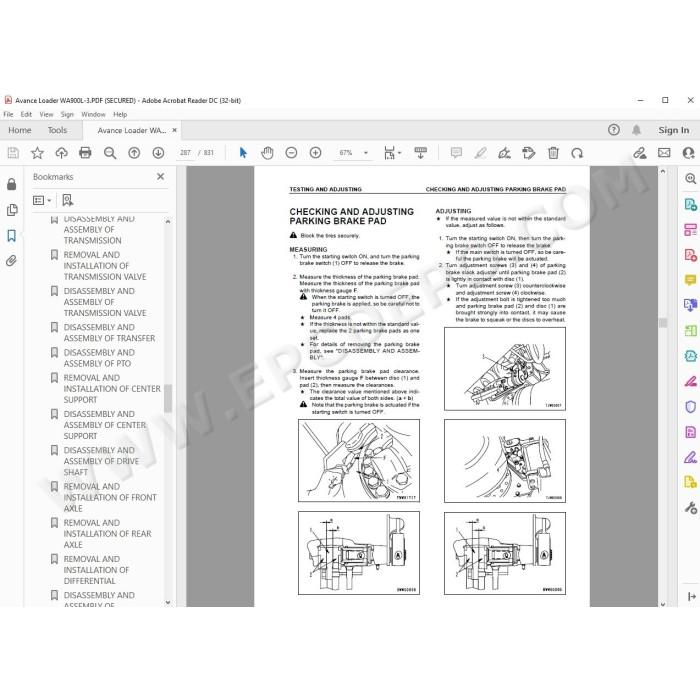Viewport: 700px width, 700px height.
Task: Open notifications bell
Action: click(x=636, y=130)
